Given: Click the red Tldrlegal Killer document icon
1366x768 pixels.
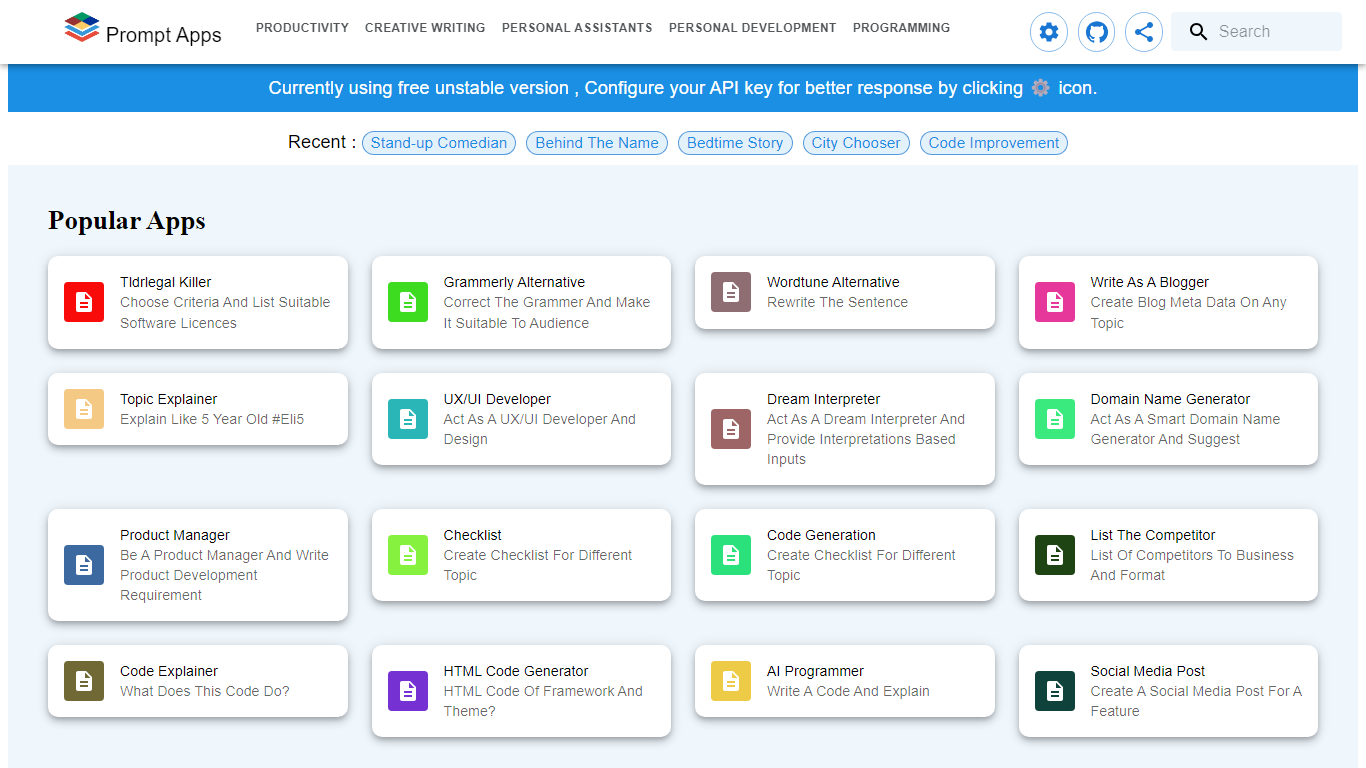Looking at the screenshot, I should click(84, 302).
